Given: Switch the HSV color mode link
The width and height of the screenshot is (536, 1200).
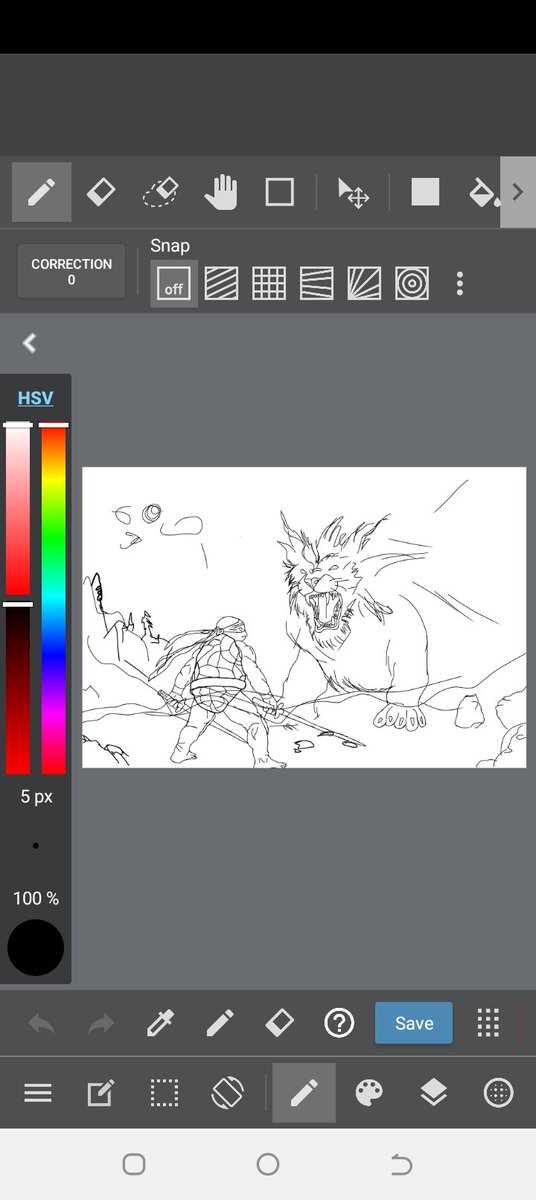Looking at the screenshot, I should point(35,398).
